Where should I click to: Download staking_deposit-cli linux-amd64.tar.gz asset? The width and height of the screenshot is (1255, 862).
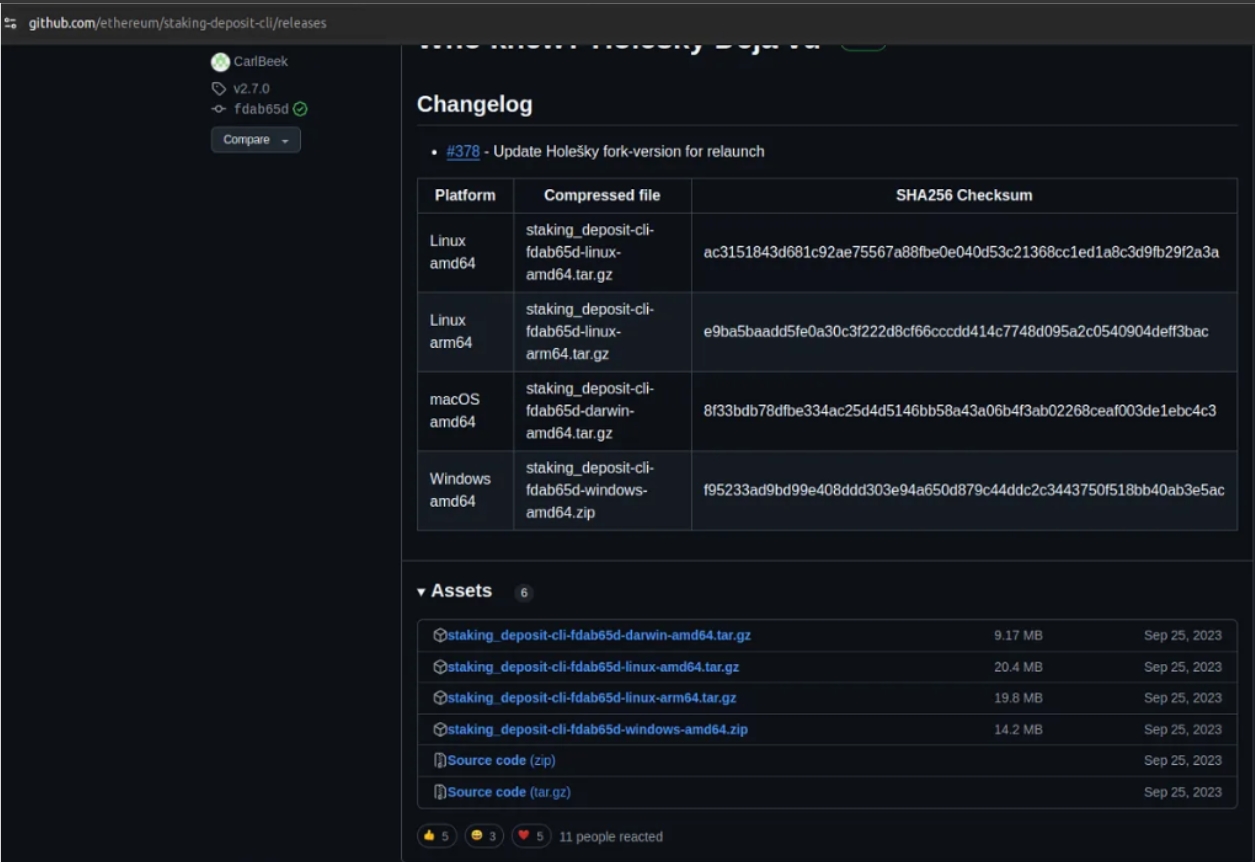[x=593, y=667]
